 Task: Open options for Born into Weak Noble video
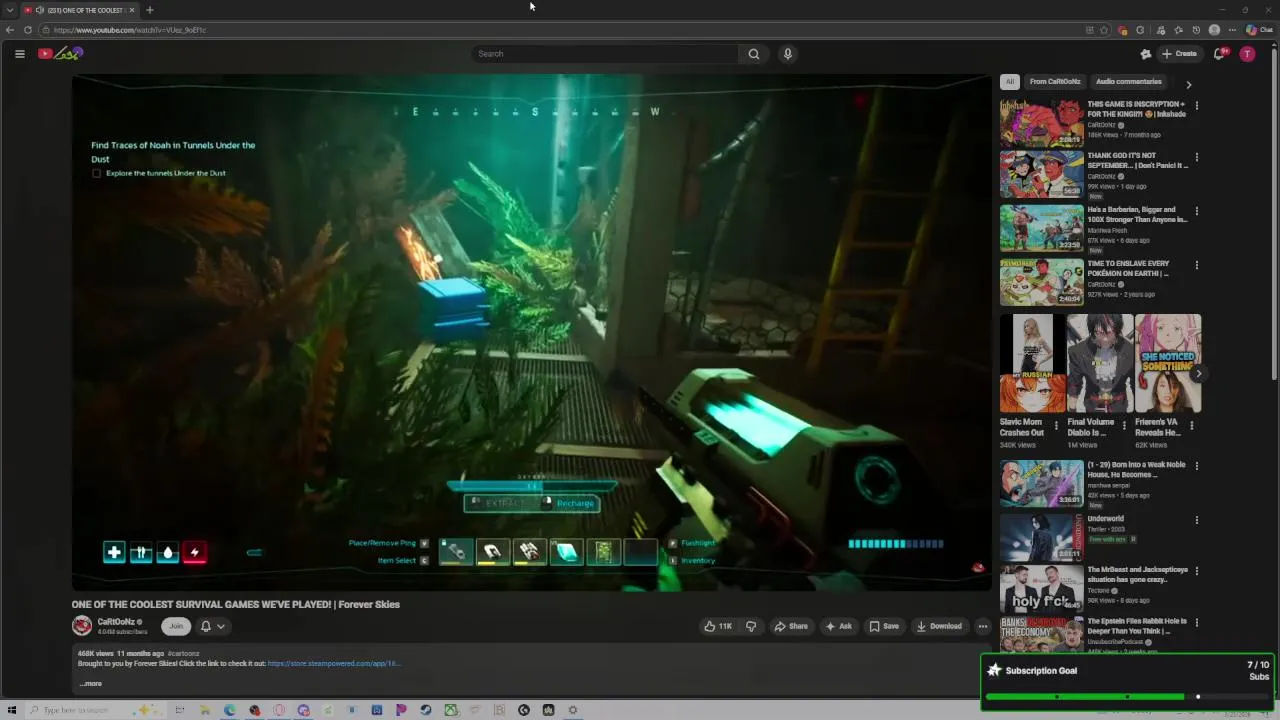pos(1197,466)
